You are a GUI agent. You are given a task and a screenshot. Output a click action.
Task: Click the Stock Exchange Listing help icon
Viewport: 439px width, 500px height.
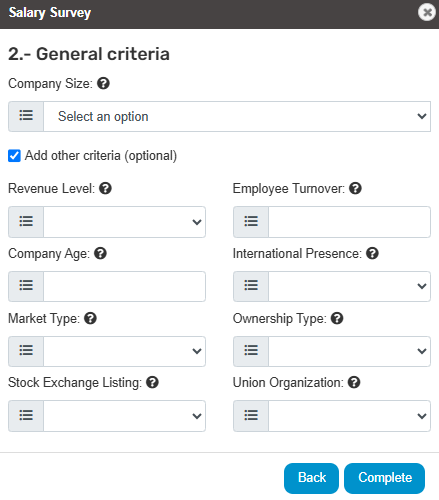point(152,382)
